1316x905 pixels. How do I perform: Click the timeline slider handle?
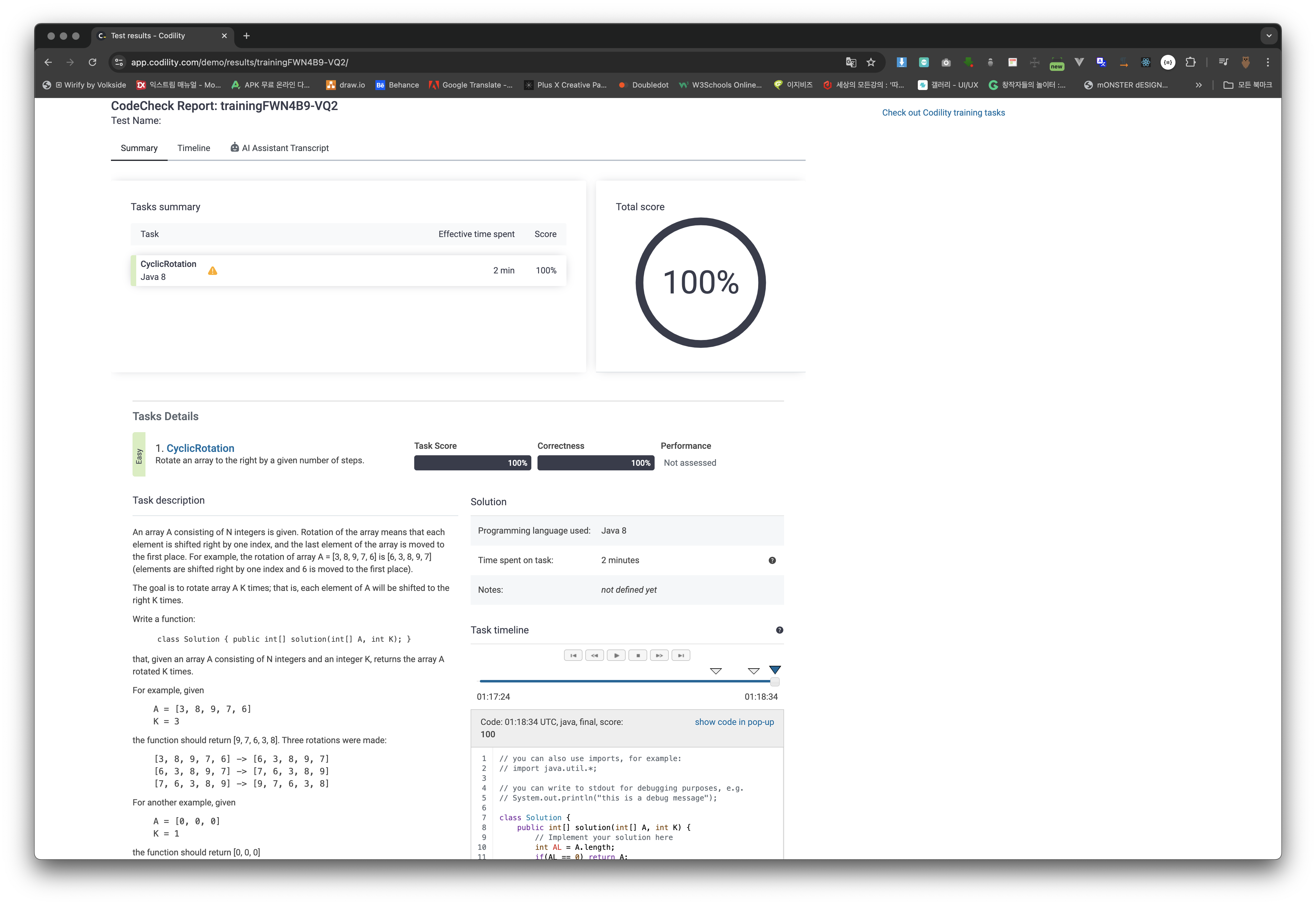pos(774,682)
